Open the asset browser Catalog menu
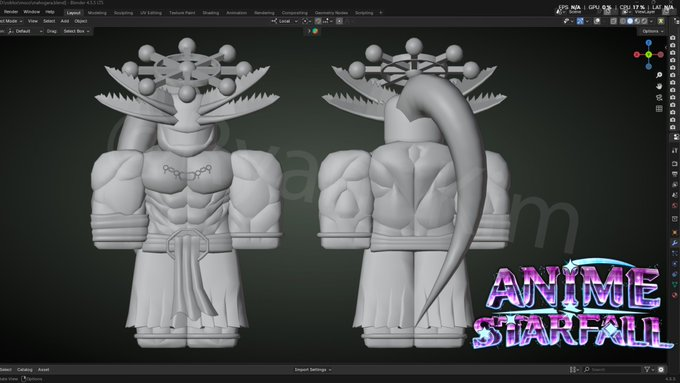The width and height of the screenshot is (680, 383). (x=25, y=370)
